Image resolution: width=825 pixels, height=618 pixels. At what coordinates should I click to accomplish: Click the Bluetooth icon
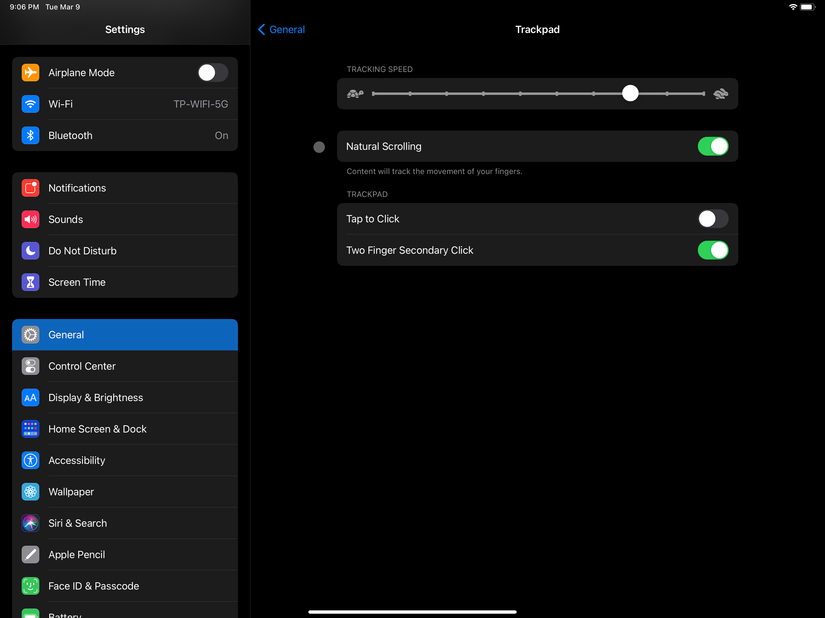pos(30,135)
